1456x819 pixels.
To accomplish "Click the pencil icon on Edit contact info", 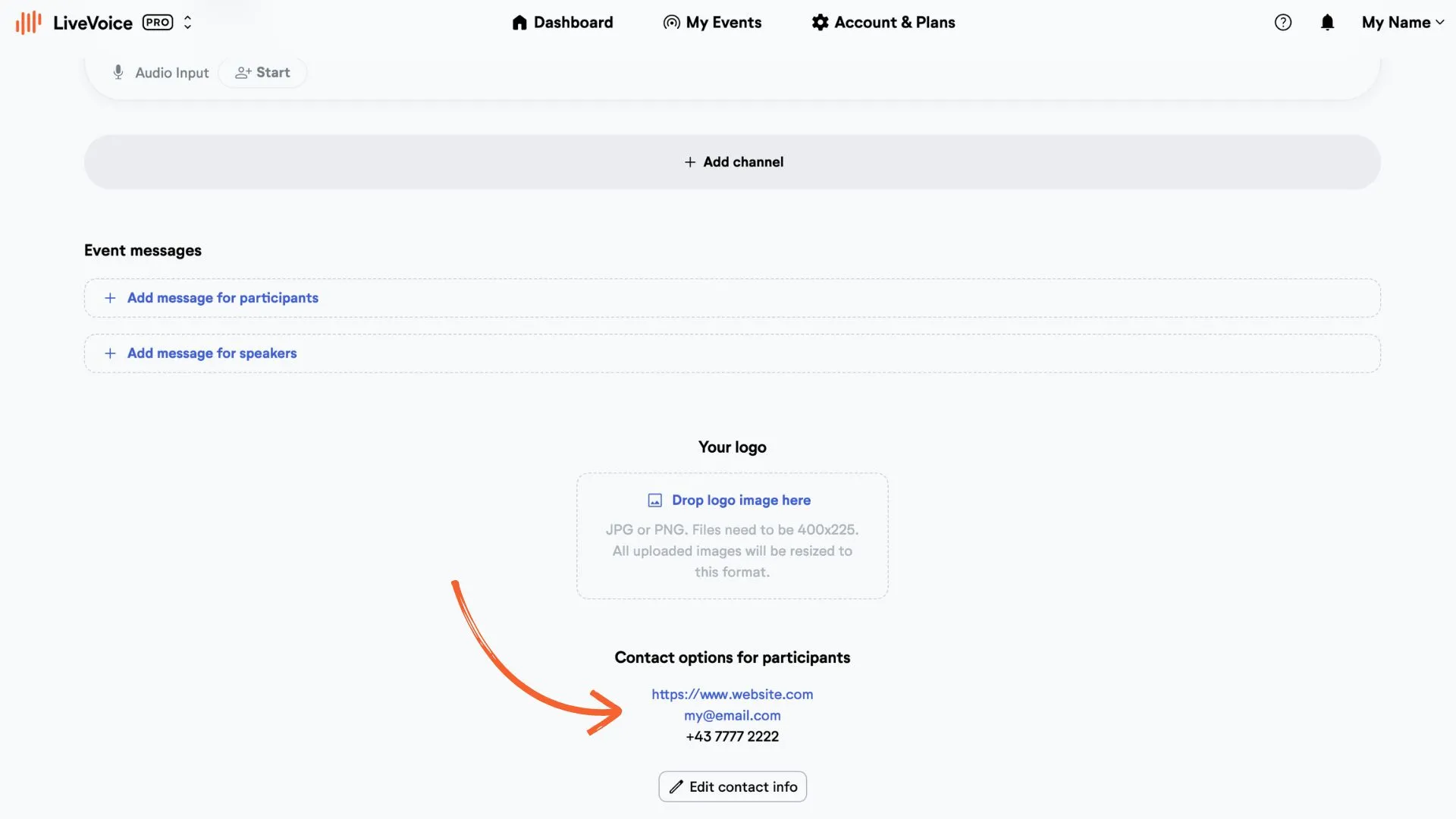I will (x=676, y=787).
